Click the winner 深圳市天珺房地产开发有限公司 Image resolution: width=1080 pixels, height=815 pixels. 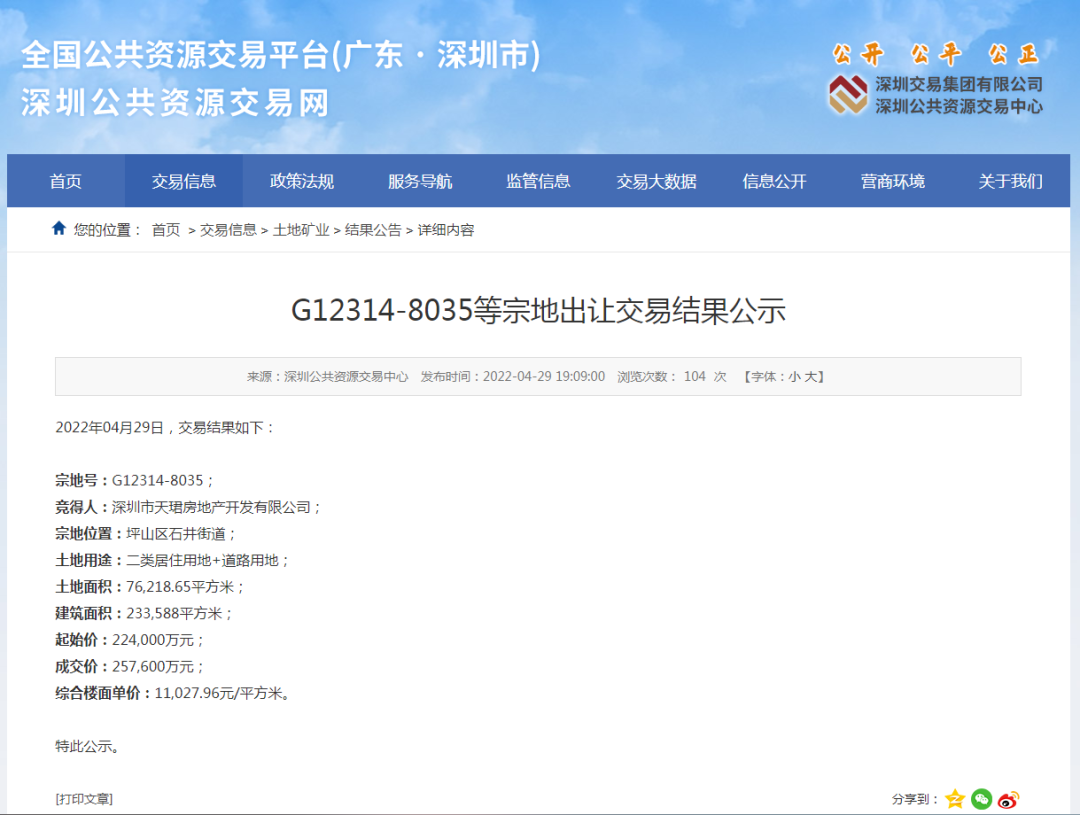point(211,507)
